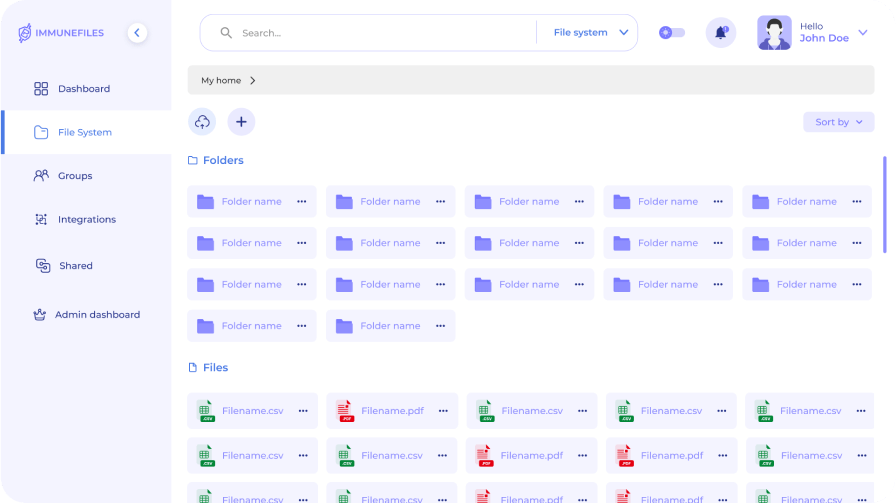
Task: Open Integrations in the sidebar
Action: coord(86,220)
